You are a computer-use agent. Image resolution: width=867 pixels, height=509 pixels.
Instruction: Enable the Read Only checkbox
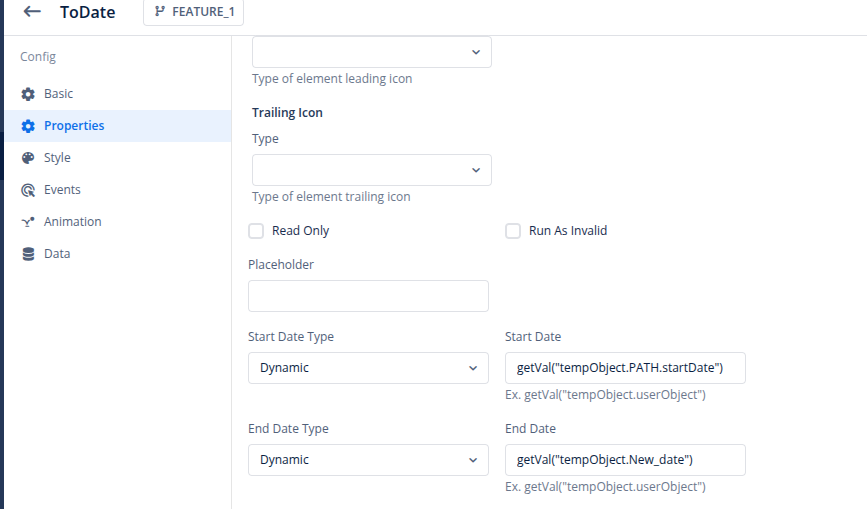(256, 231)
